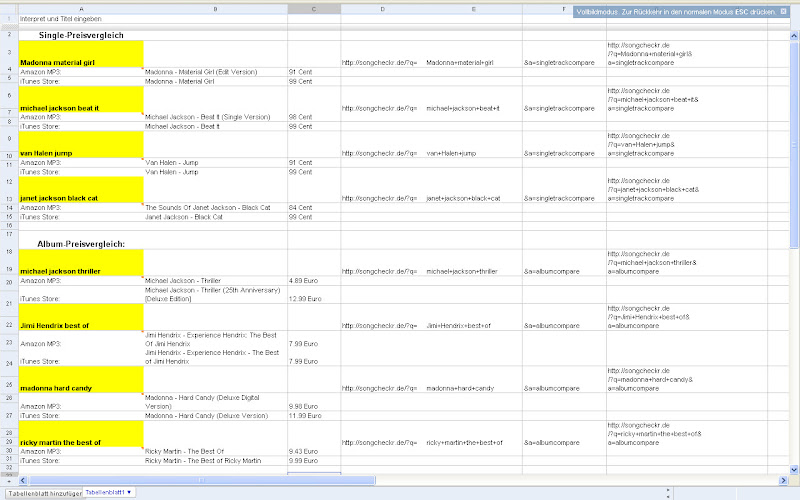Close the Vollbildmodus notification banner
The width and height of the screenshot is (800, 500).
783,11
